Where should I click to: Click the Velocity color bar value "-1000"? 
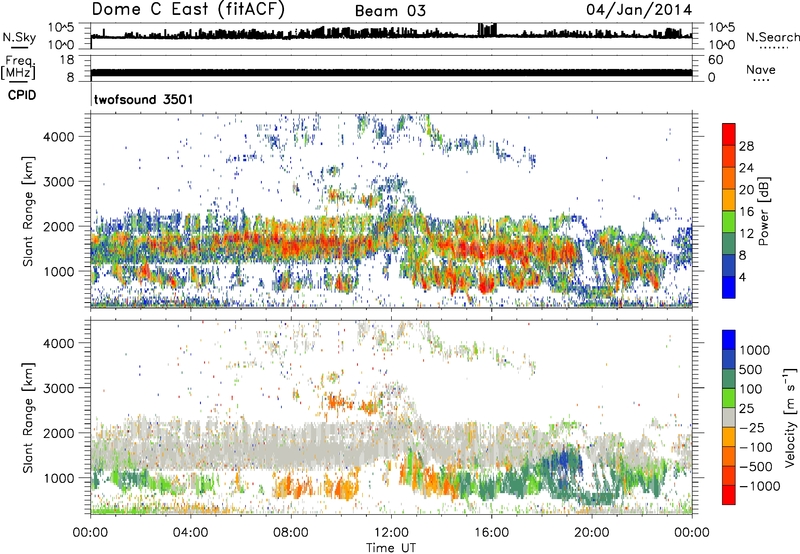tap(759, 486)
